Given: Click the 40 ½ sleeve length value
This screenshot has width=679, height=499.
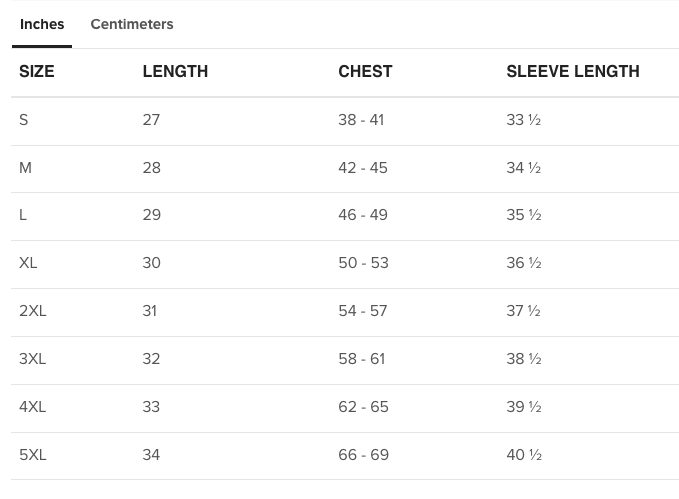Looking at the screenshot, I should (524, 455).
